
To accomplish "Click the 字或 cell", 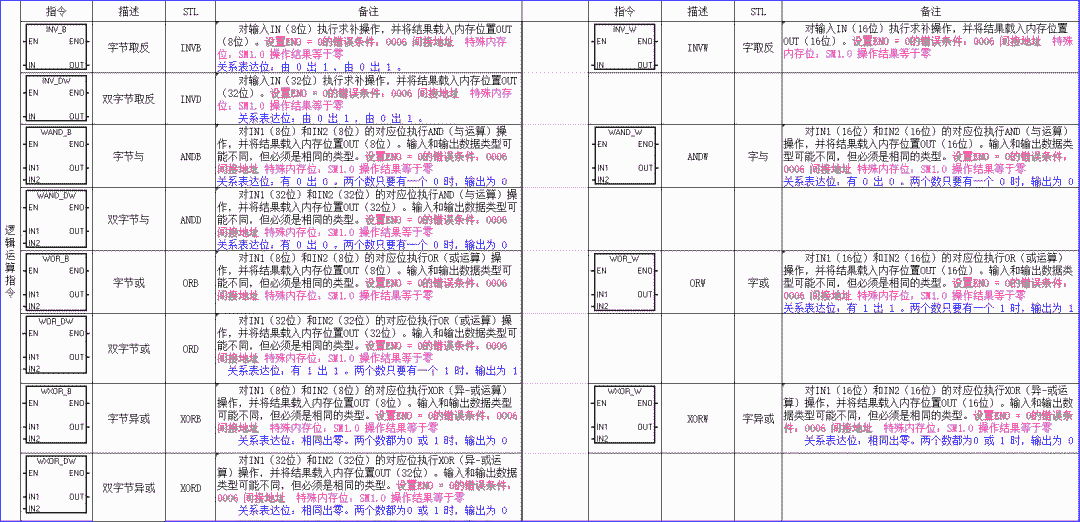I will click(x=758, y=282).
